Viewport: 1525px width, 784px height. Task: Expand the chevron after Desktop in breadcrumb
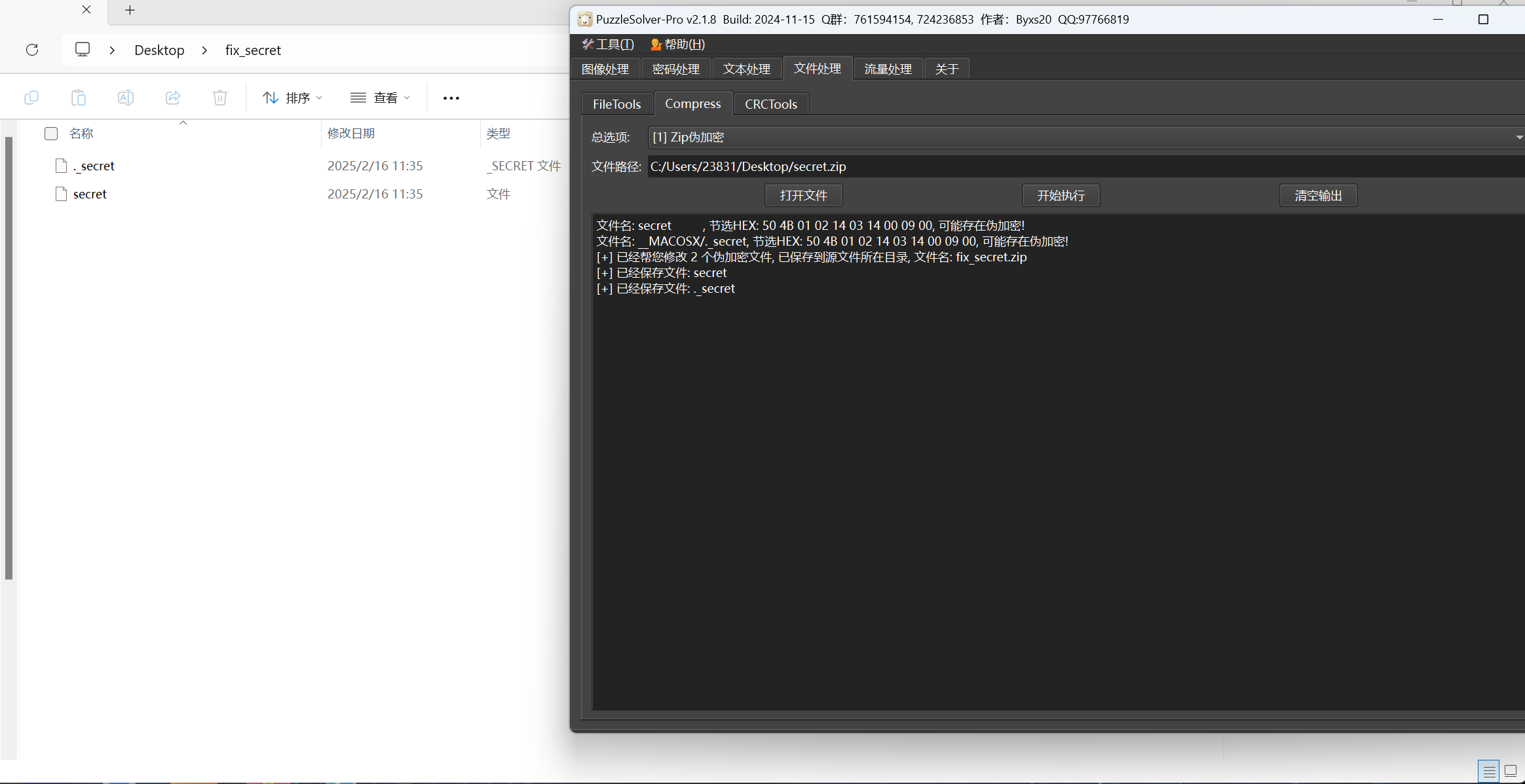(204, 50)
